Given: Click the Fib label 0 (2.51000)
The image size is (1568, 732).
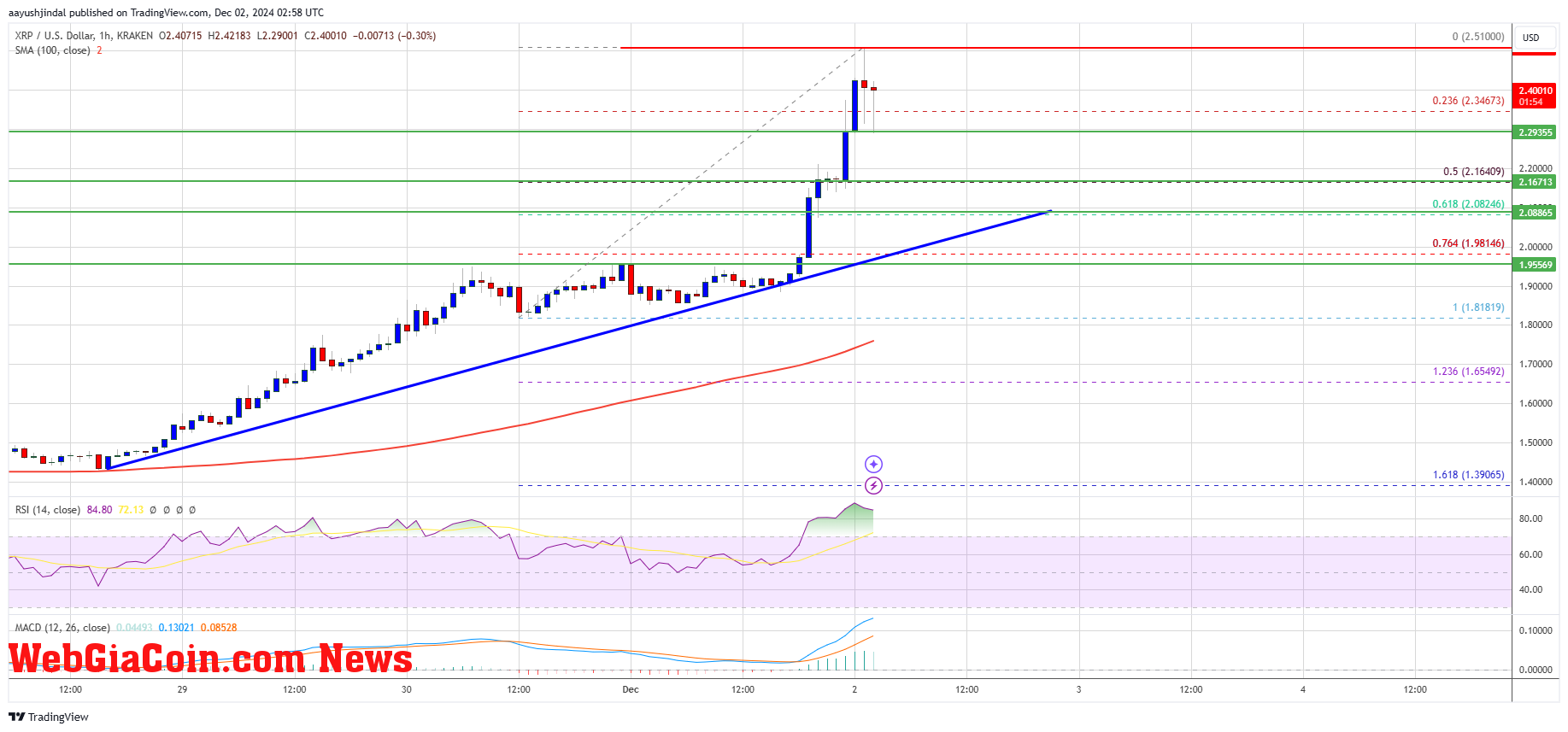Looking at the screenshot, I should (1478, 37).
